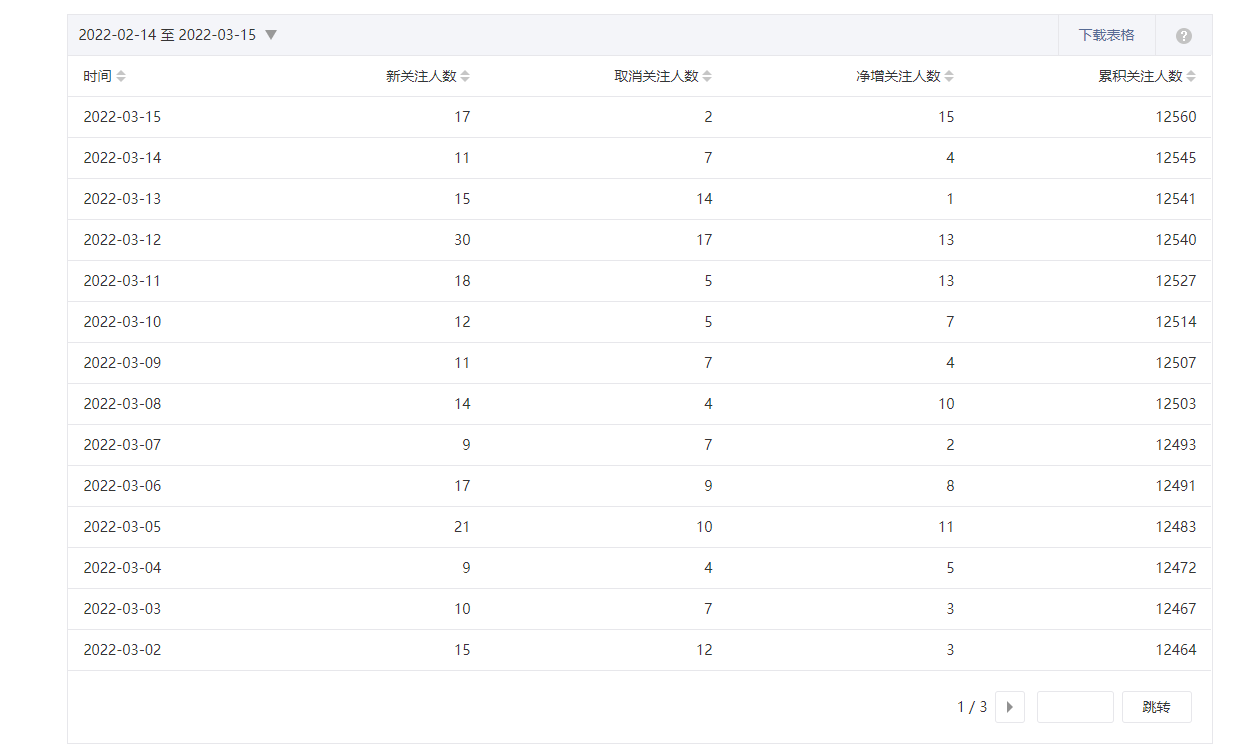This screenshot has height=751, width=1239.
Task: Click the 净增关注人数 header label
Action: pyautogui.click(x=898, y=76)
